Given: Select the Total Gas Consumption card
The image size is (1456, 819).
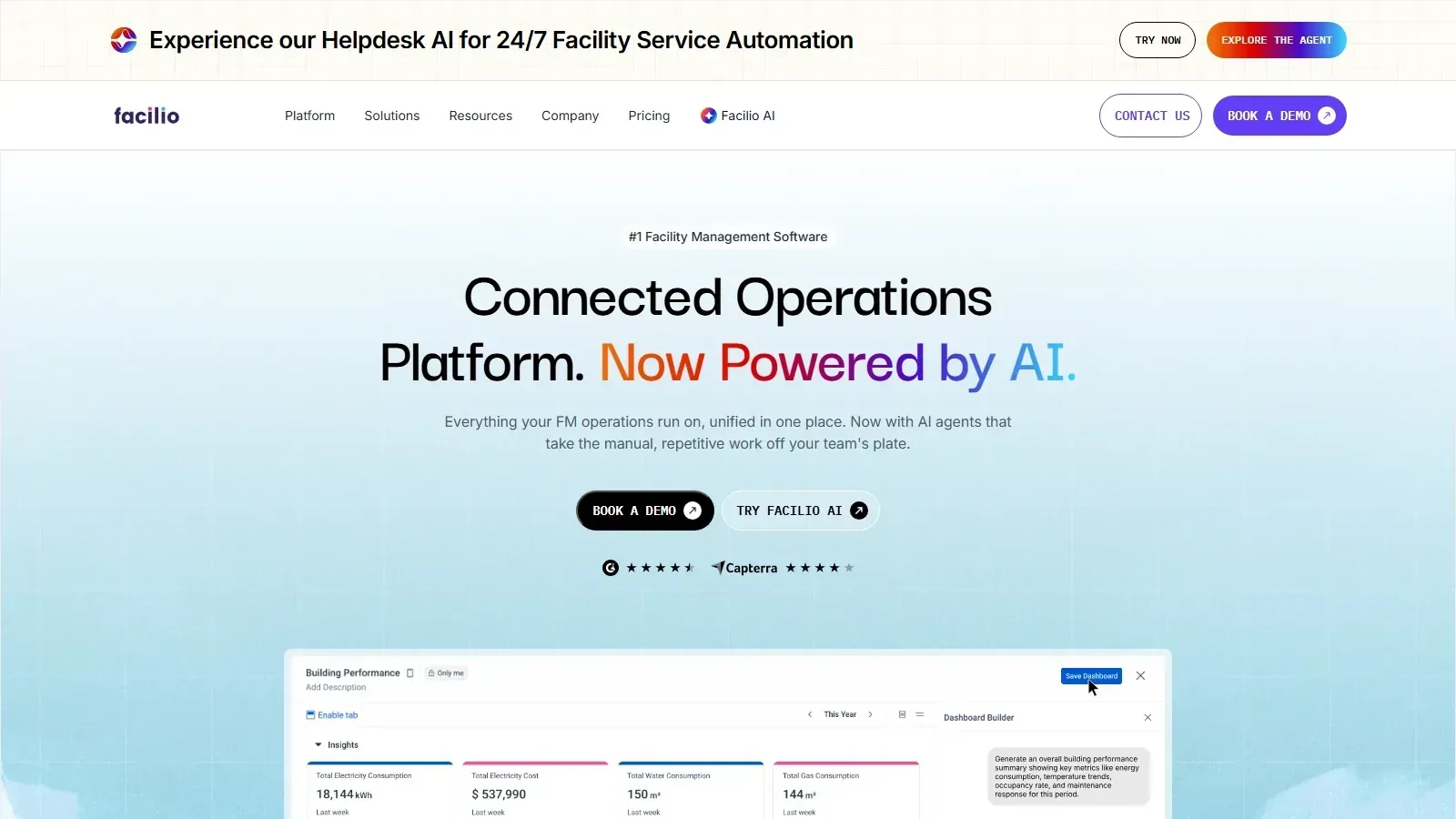Looking at the screenshot, I should [846, 790].
